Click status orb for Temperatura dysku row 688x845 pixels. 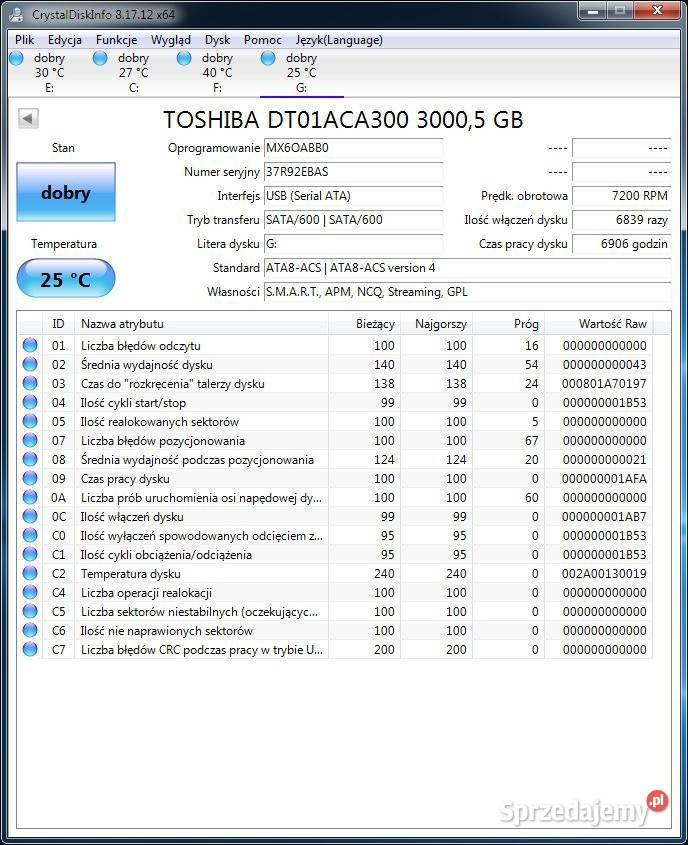pos(30,574)
